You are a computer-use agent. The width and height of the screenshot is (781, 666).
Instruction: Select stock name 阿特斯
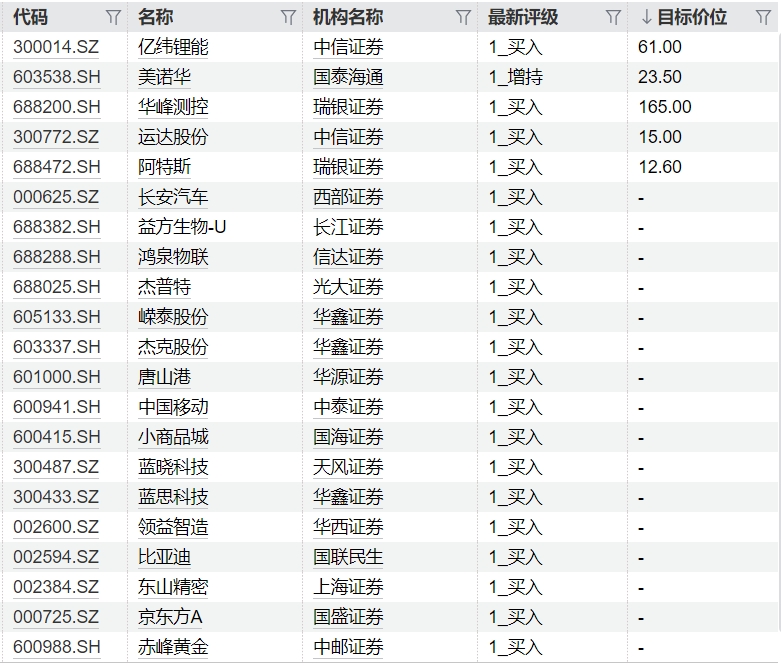coord(165,167)
